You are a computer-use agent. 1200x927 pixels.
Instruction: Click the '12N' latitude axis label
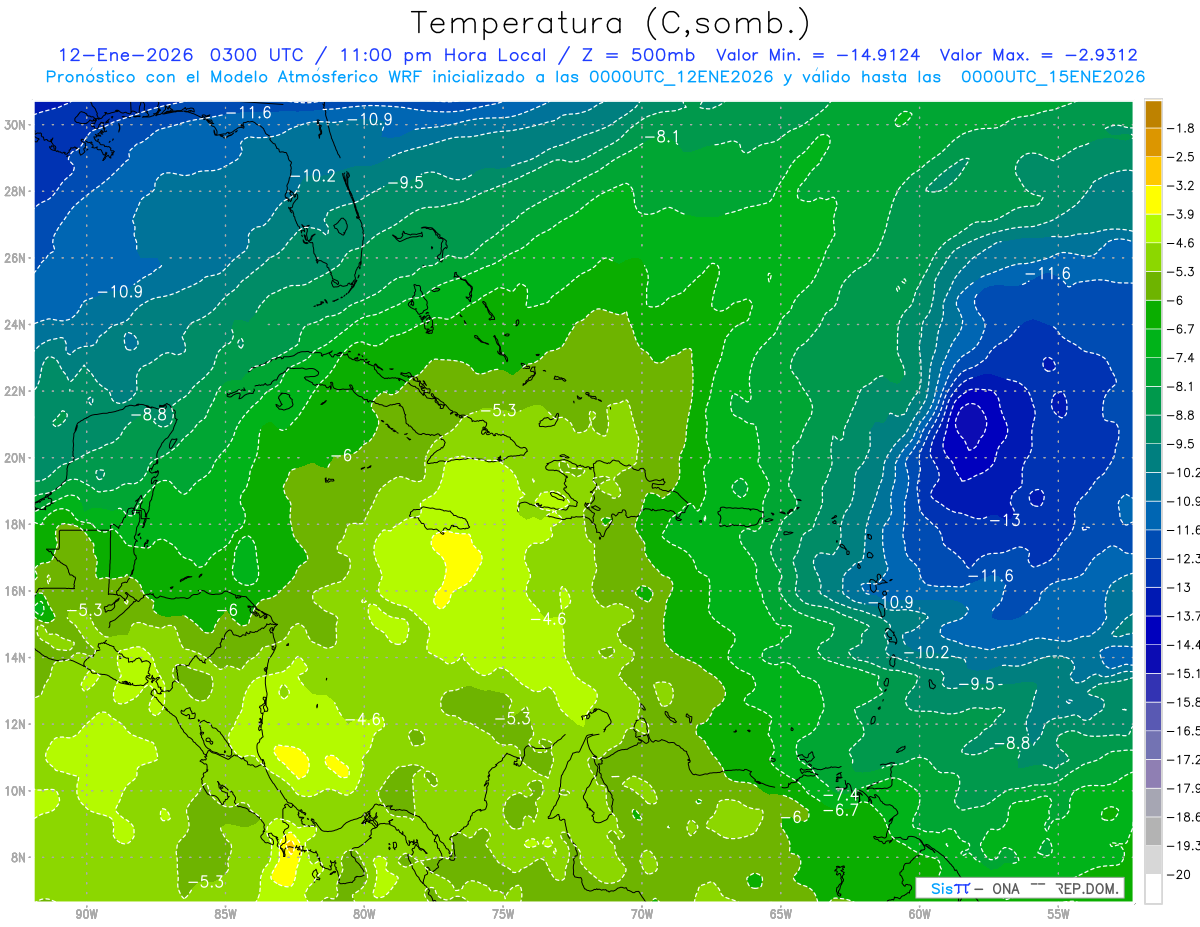point(14,724)
